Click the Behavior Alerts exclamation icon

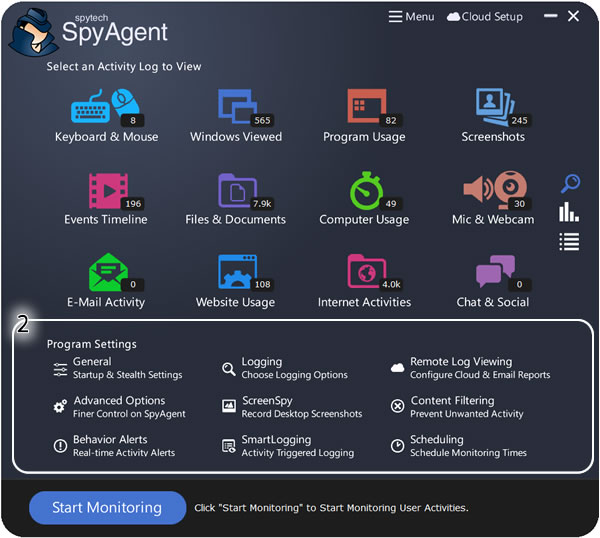pos(60,446)
